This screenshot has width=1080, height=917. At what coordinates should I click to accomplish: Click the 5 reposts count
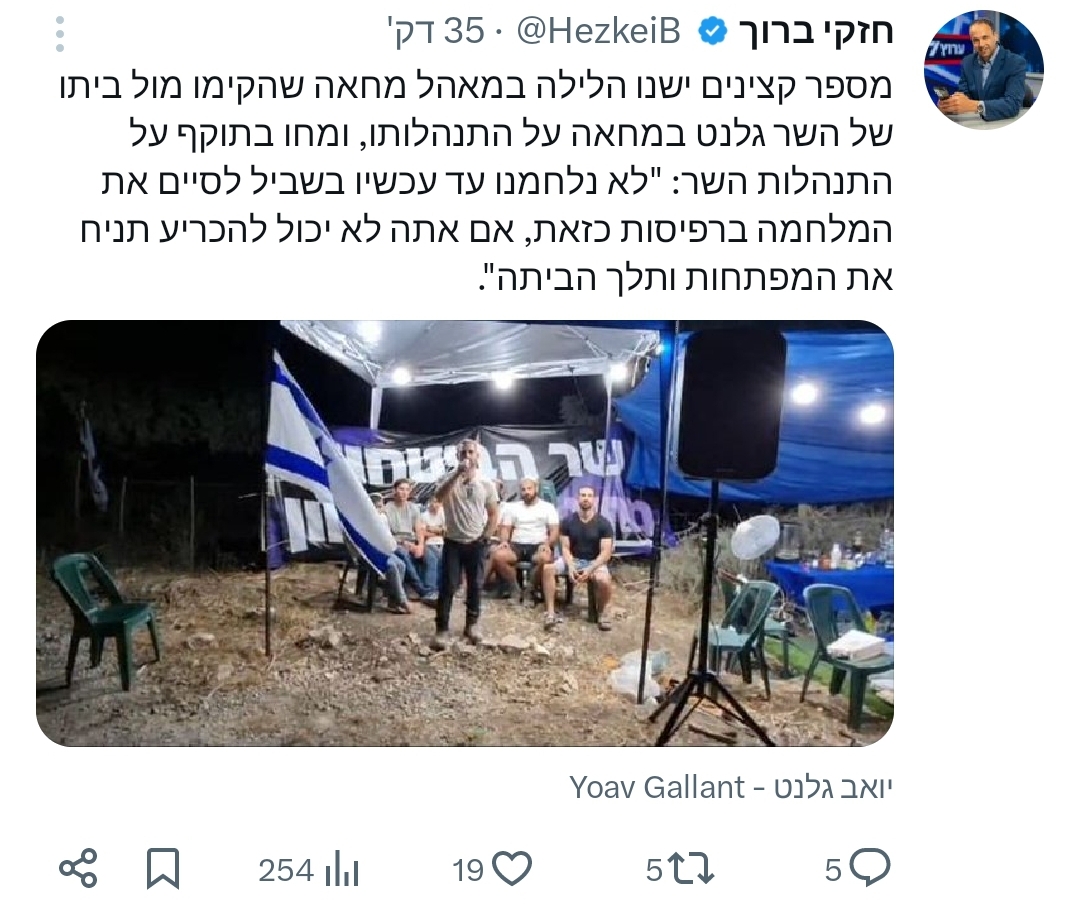point(654,870)
